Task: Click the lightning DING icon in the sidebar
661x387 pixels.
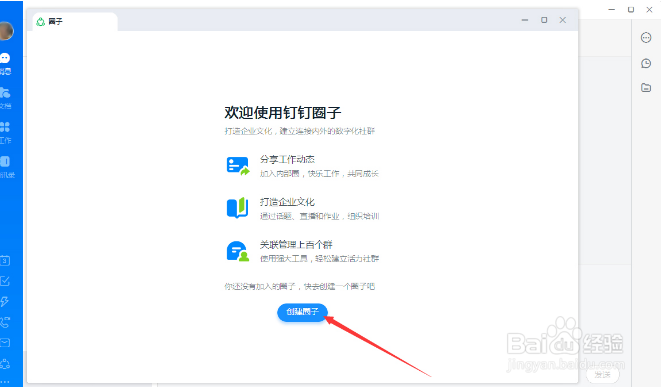Action: 5,301
